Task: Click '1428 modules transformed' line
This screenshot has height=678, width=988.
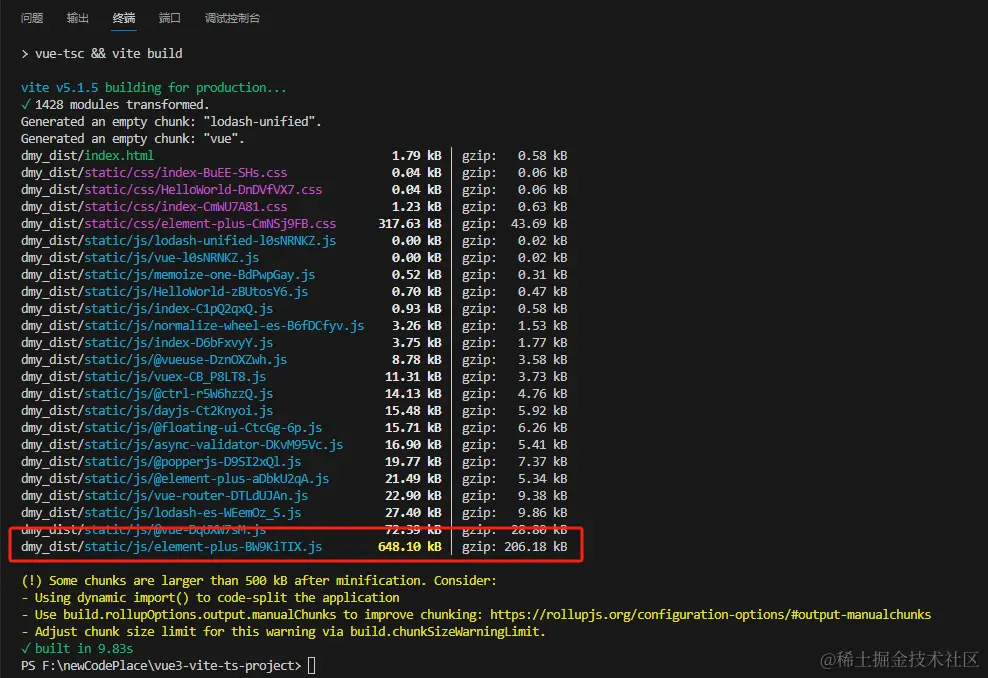Action: coord(115,105)
